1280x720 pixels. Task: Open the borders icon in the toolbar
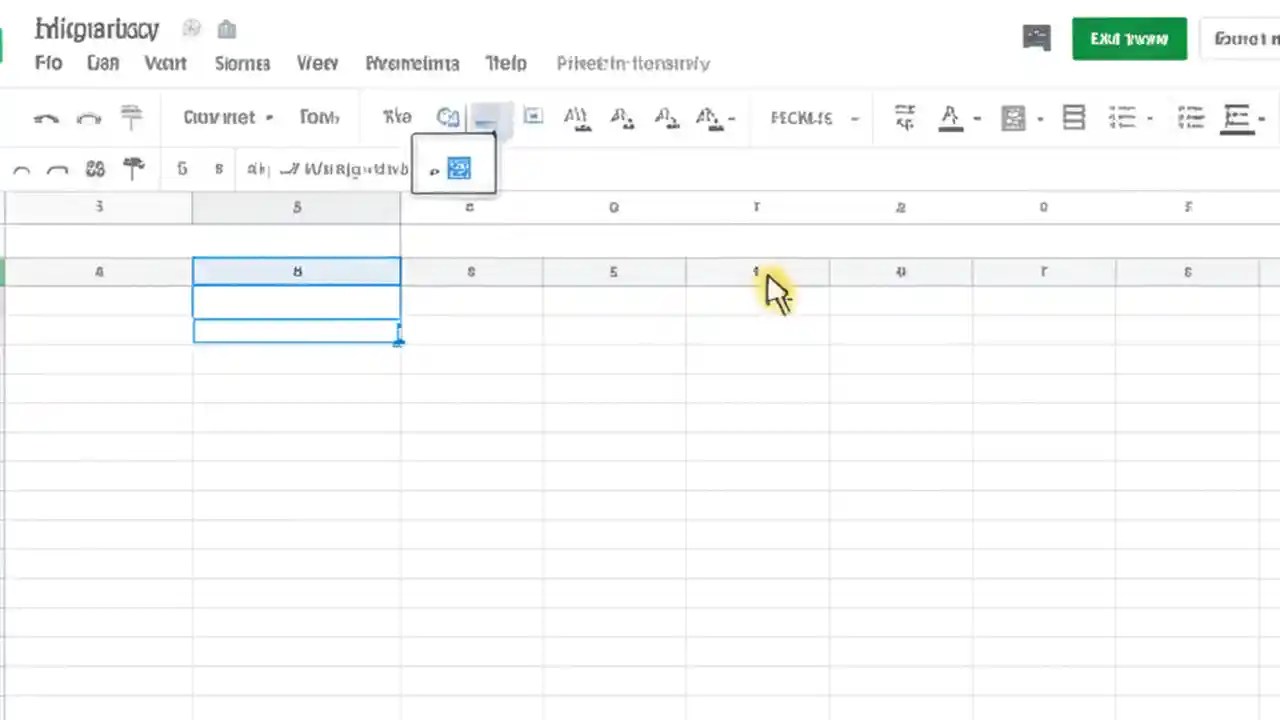click(x=1074, y=117)
